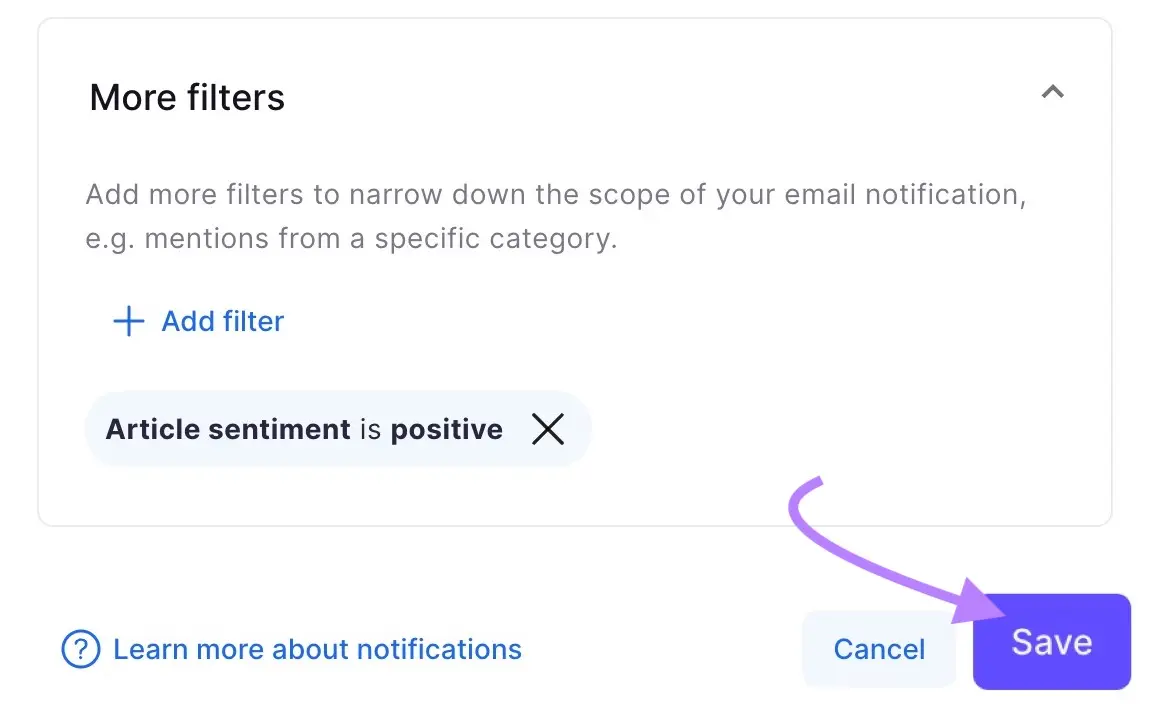This screenshot has width=1156, height=710.
Task: Click the upward chevron beside More filters
Action: pos(1052,92)
